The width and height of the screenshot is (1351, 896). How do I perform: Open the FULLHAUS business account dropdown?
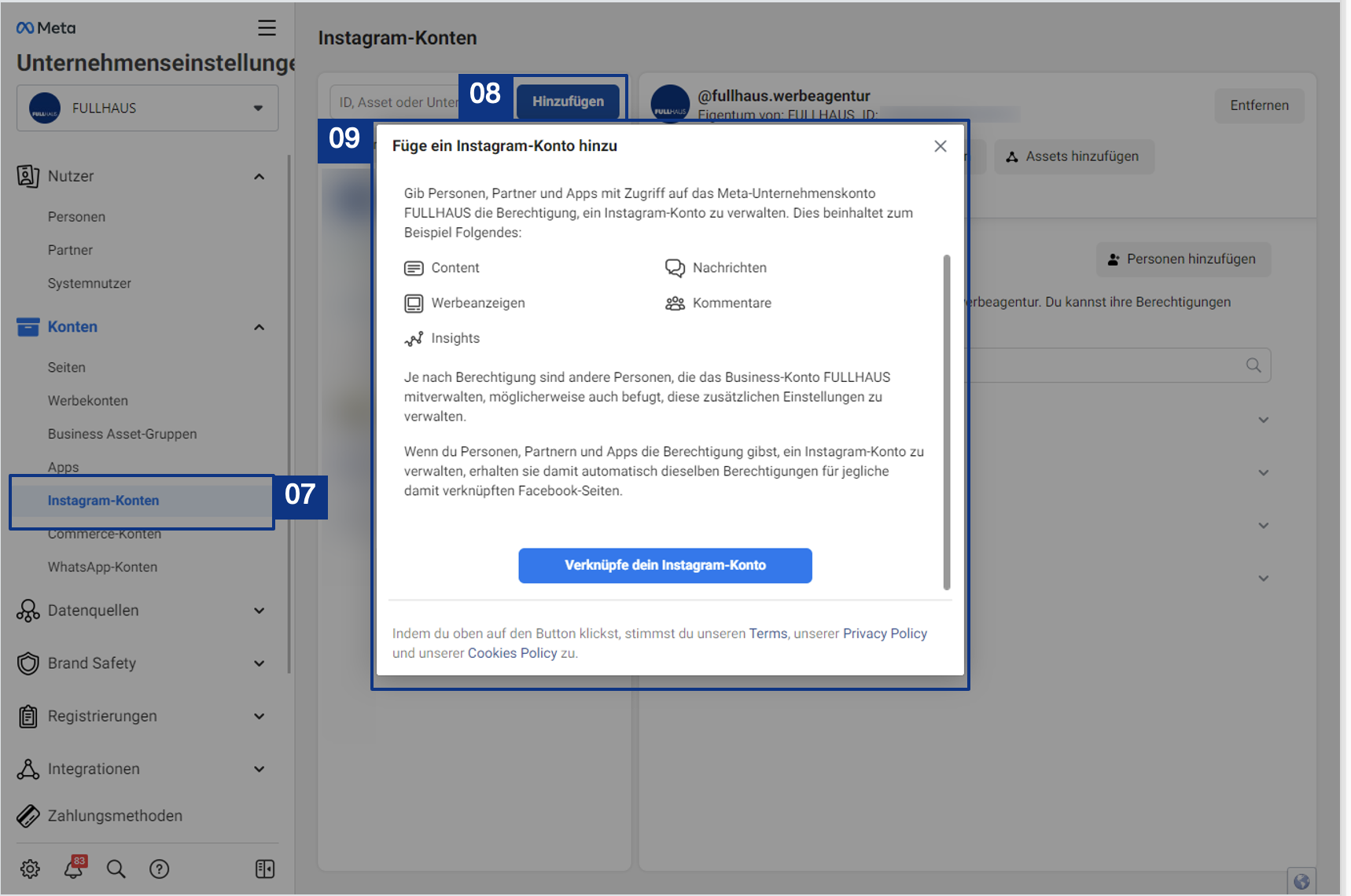pos(148,108)
